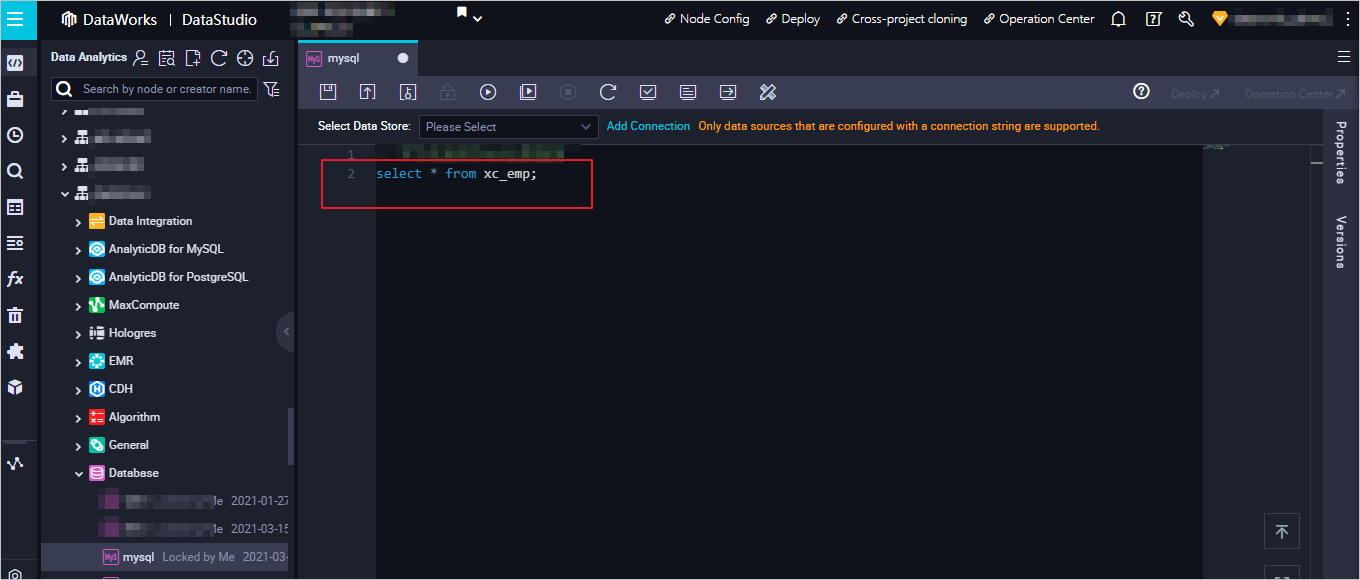Click the Node Config link
Screen dimensions: 1360x580
click(x=707, y=19)
